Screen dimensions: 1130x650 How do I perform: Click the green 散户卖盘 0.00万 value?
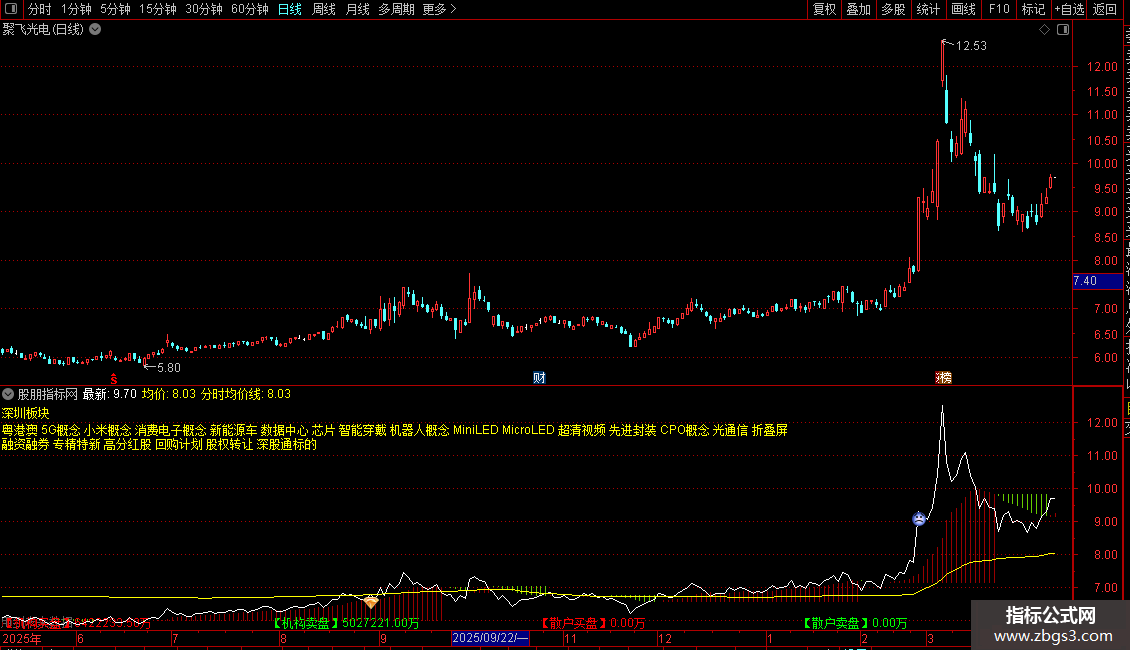[855, 623]
